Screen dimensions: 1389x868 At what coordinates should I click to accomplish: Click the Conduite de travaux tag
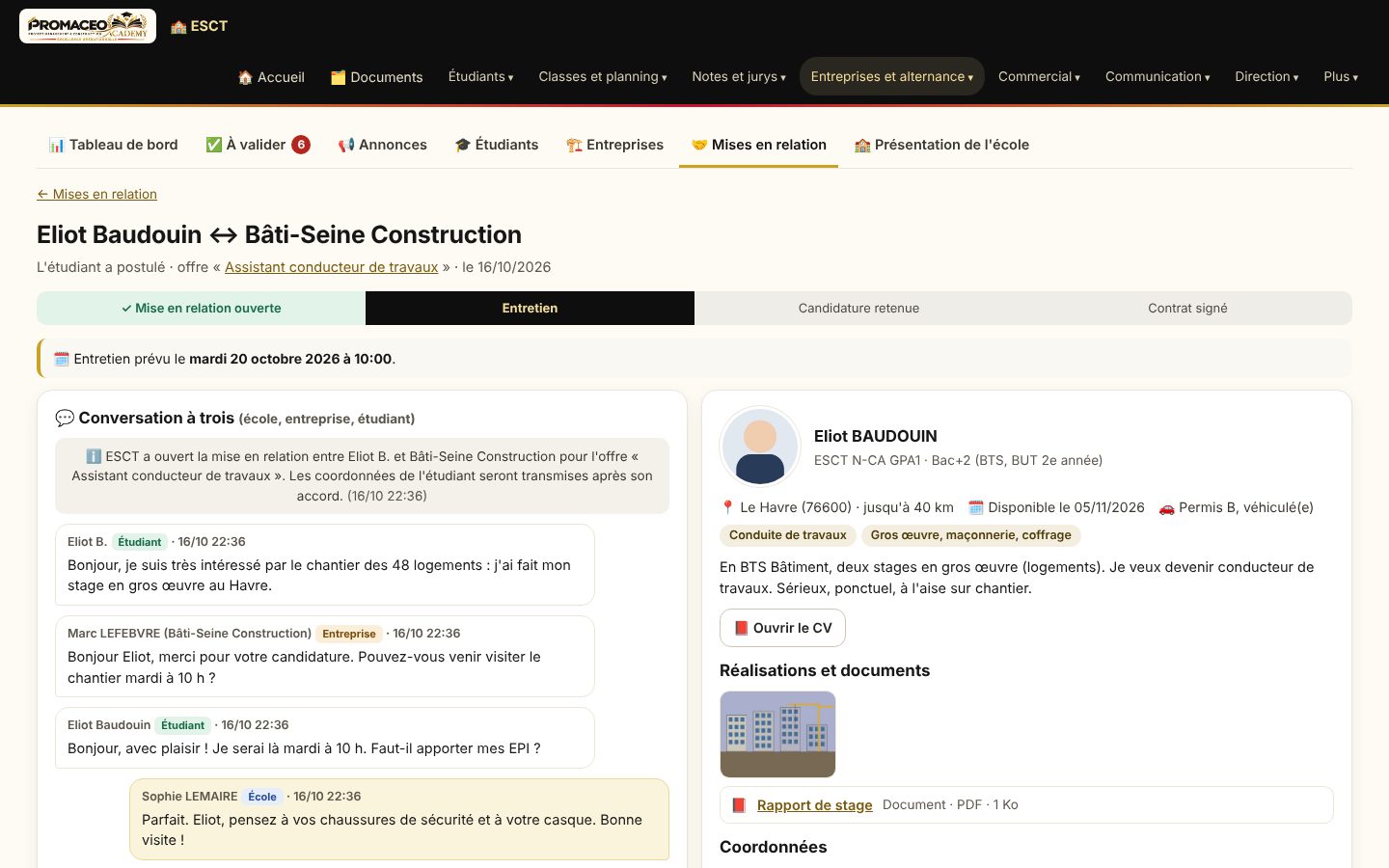point(787,535)
